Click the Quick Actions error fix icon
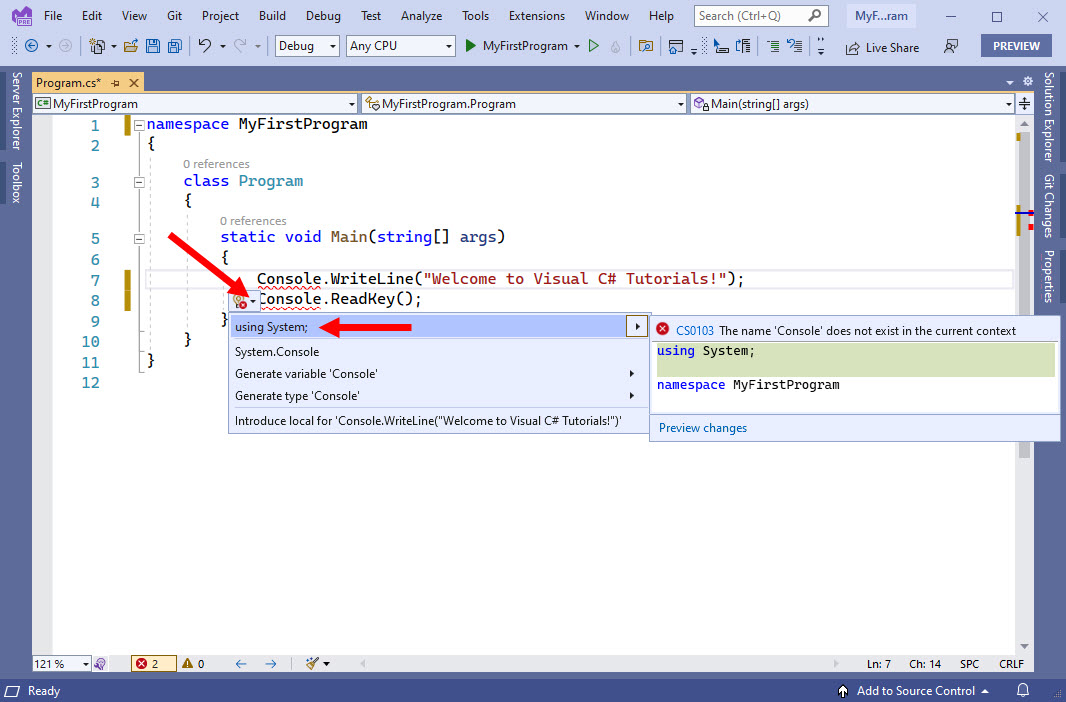This screenshot has width=1066, height=702. [x=239, y=299]
